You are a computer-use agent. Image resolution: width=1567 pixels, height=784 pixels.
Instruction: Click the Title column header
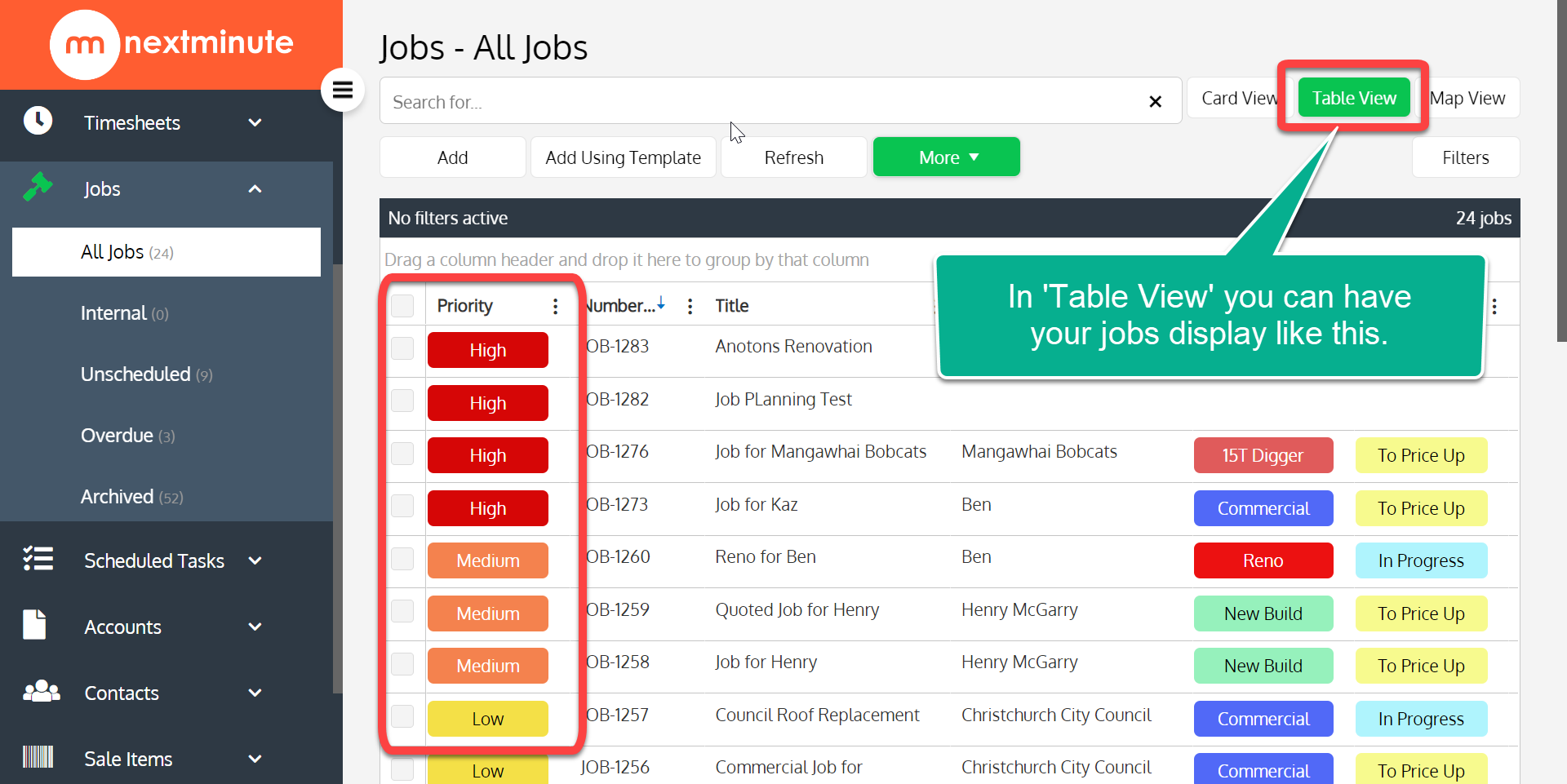pyautogui.click(x=732, y=306)
